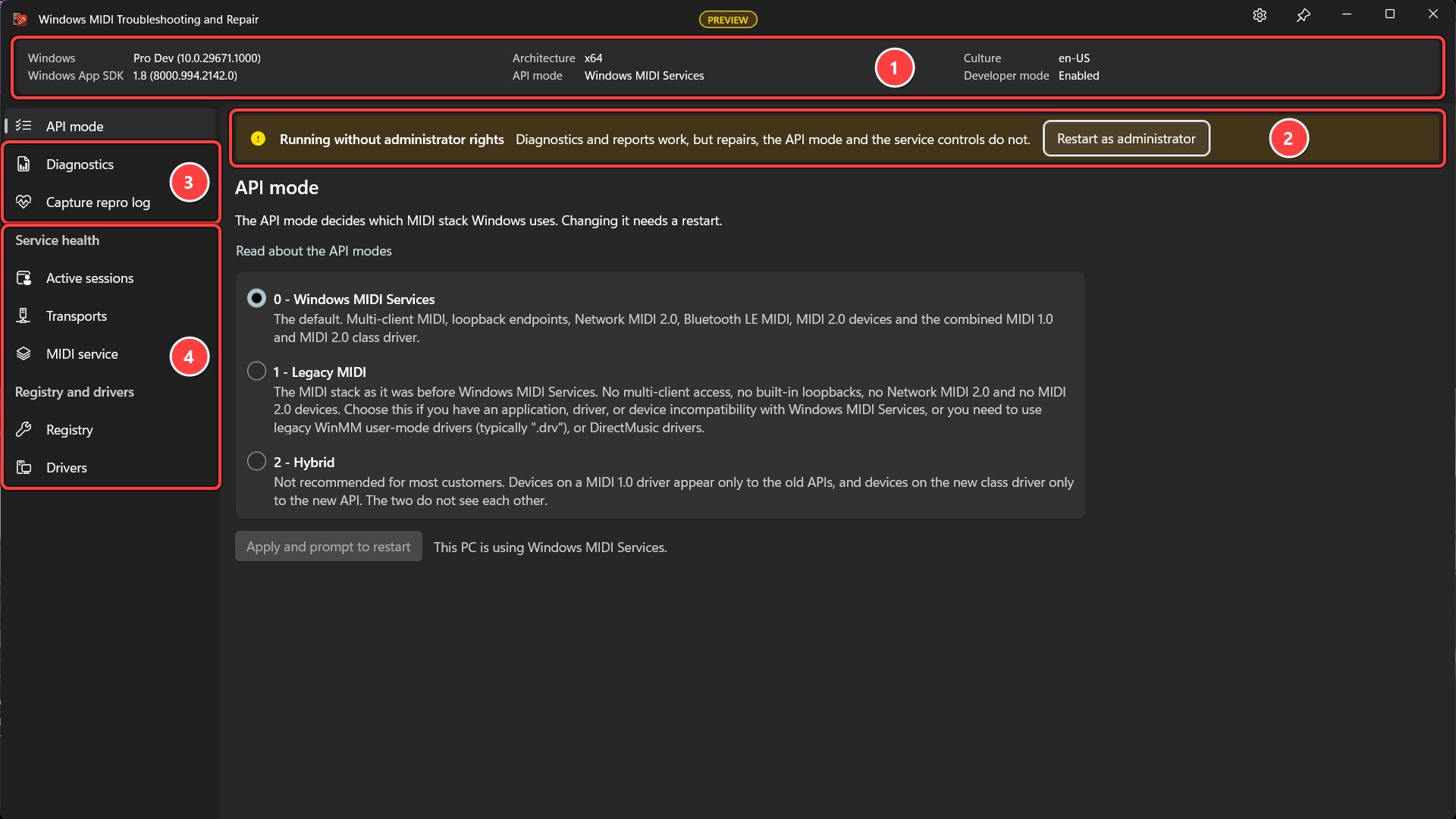Click the app logo in title bar

[20, 19]
